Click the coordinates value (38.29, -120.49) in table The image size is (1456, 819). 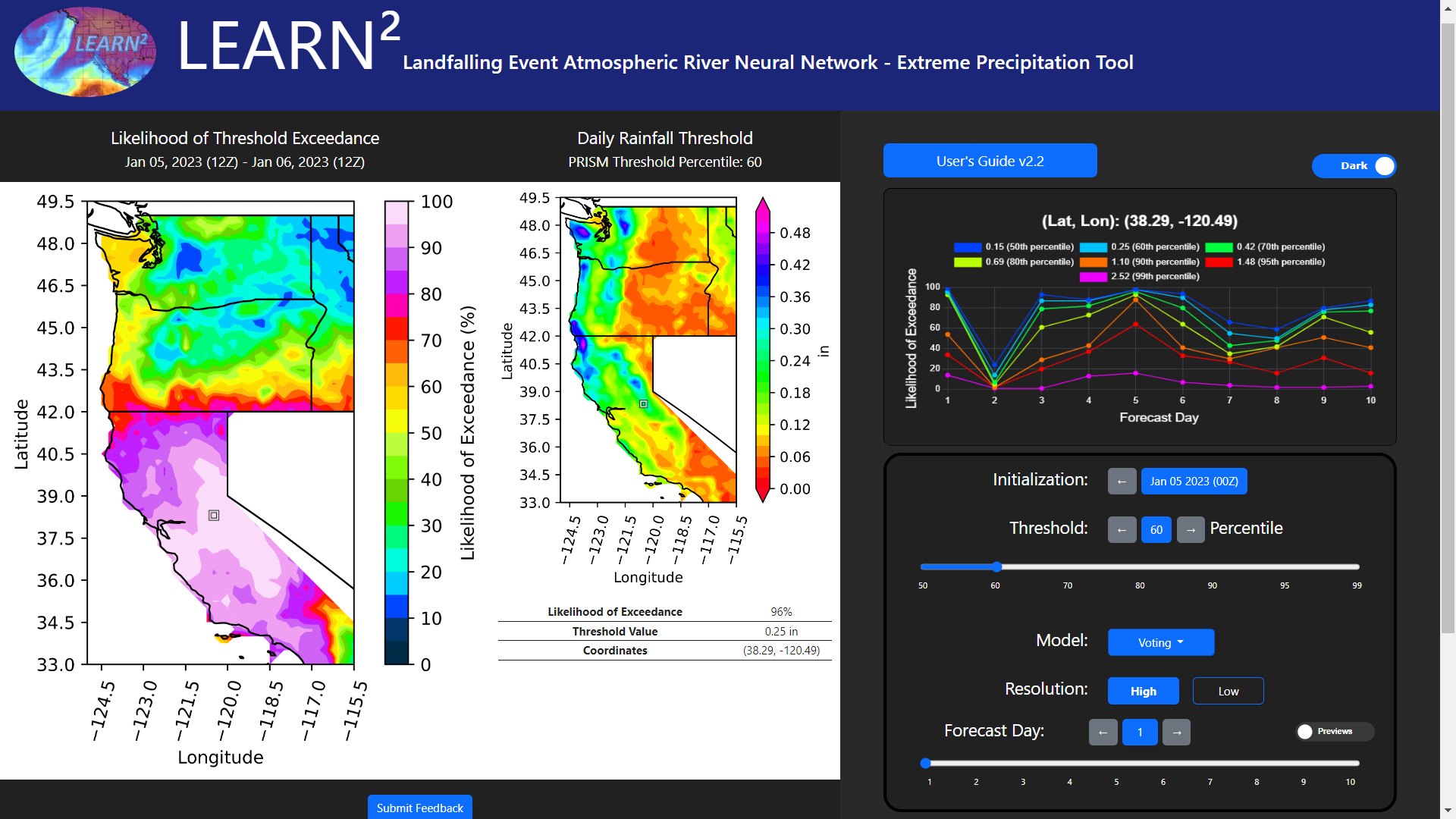pyautogui.click(x=781, y=651)
